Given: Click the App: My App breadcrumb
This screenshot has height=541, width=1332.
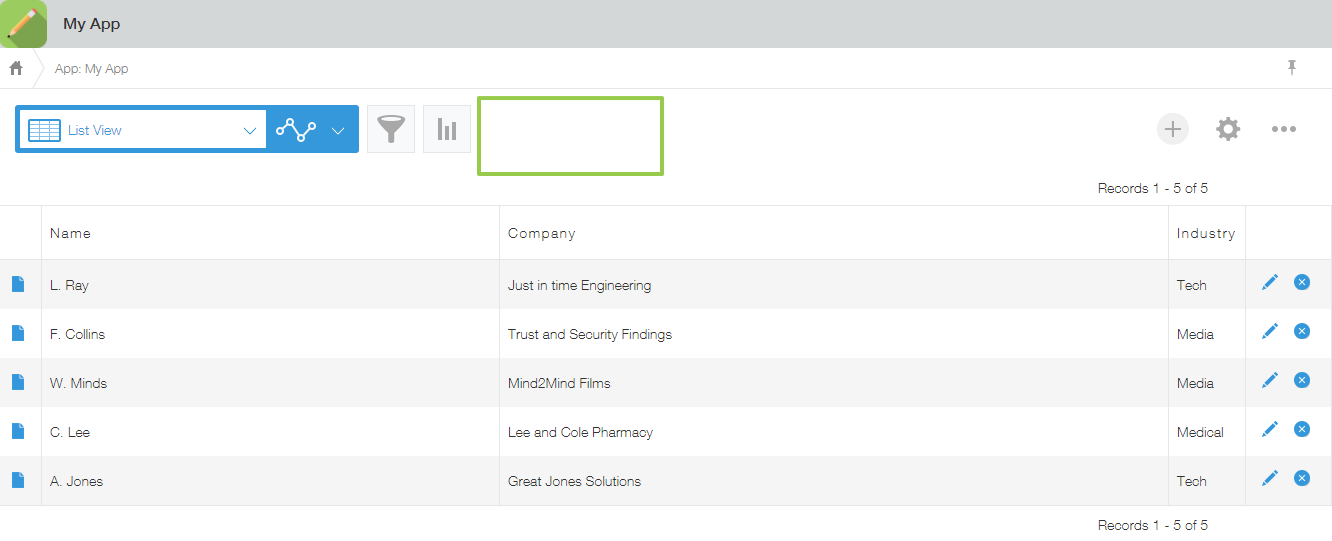Looking at the screenshot, I should pos(91,69).
